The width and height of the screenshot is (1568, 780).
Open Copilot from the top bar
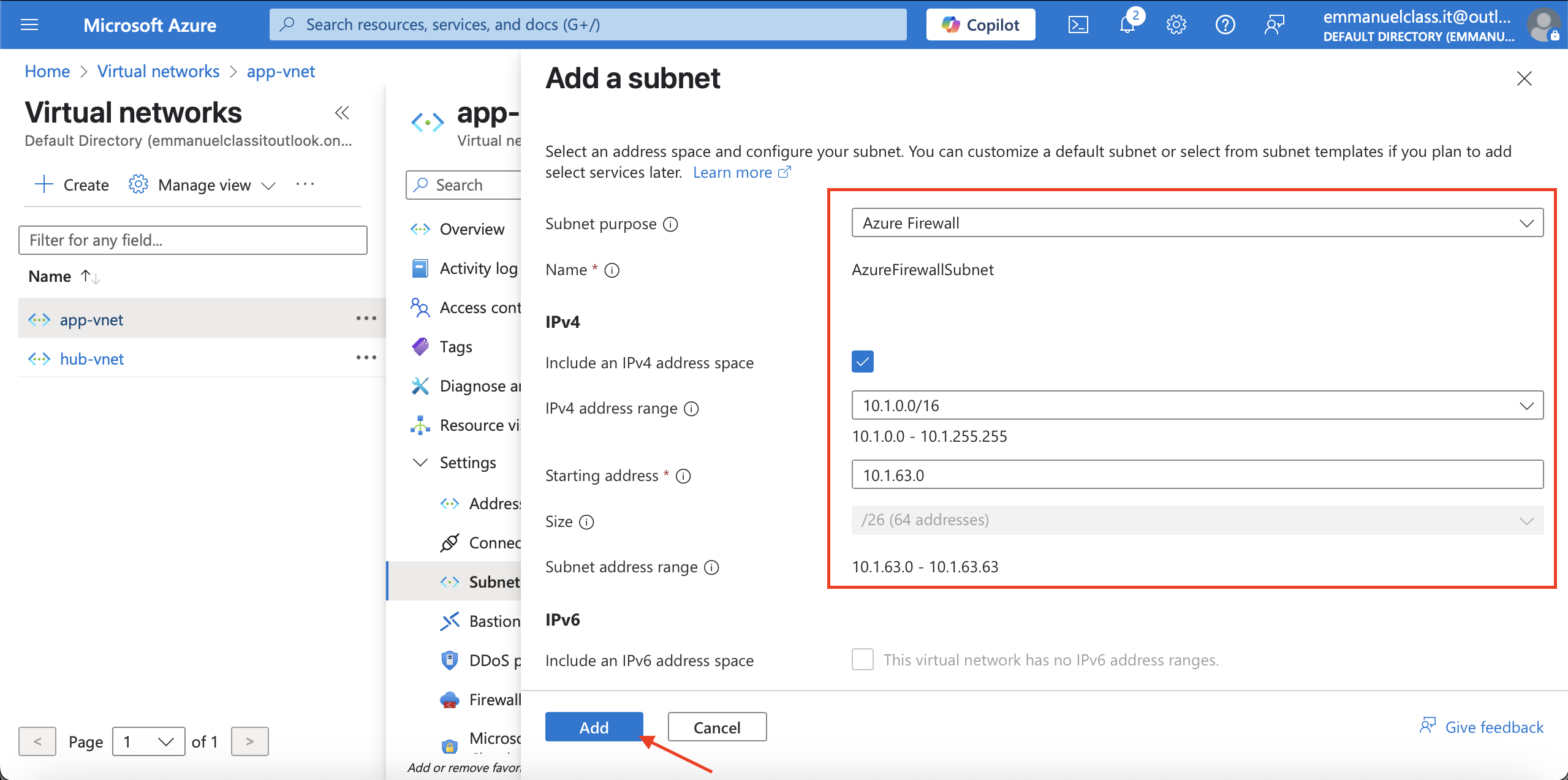[980, 25]
